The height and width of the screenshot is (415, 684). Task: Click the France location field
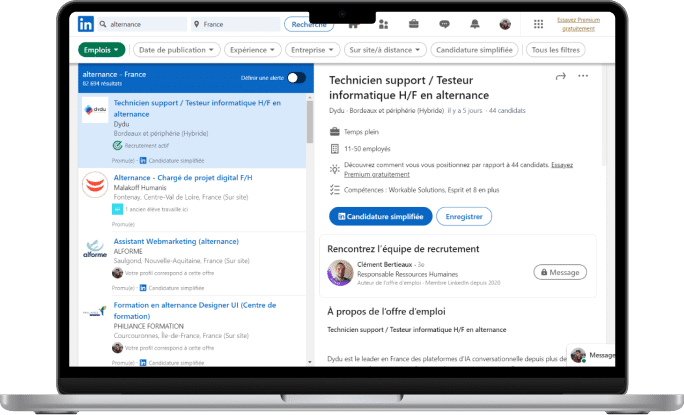pos(236,24)
